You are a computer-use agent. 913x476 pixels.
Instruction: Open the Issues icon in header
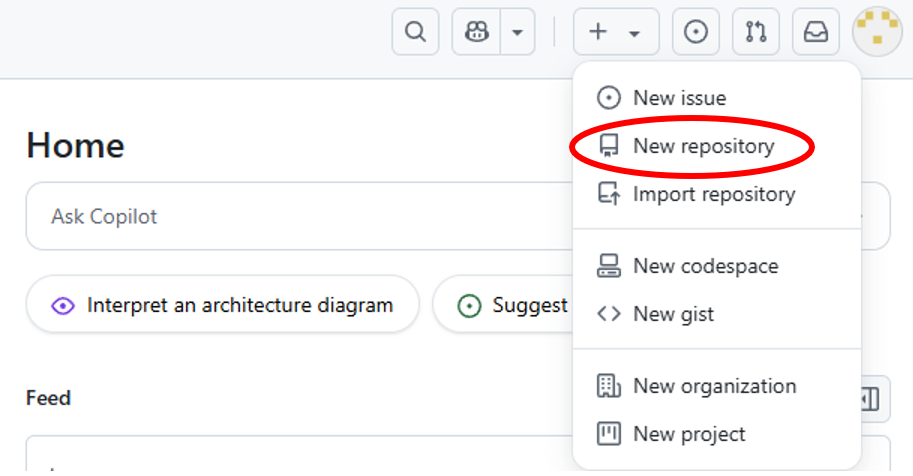click(696, 31)
